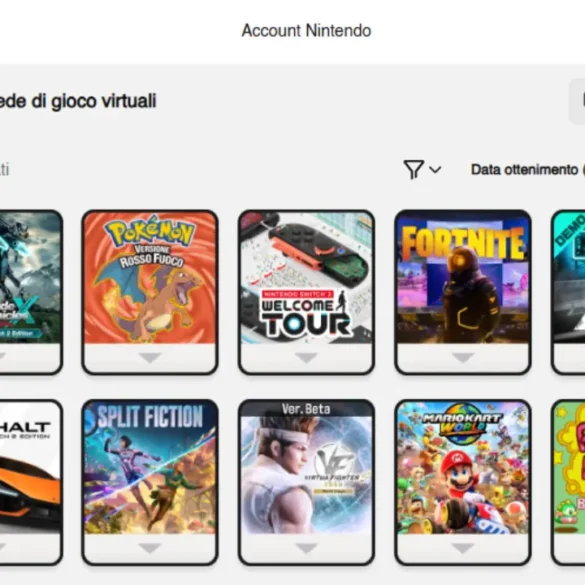The height and width of the screenshot is (585, 585).
Task: Click the Schede di gioco virtuali heading
Action: click(78, 101)
